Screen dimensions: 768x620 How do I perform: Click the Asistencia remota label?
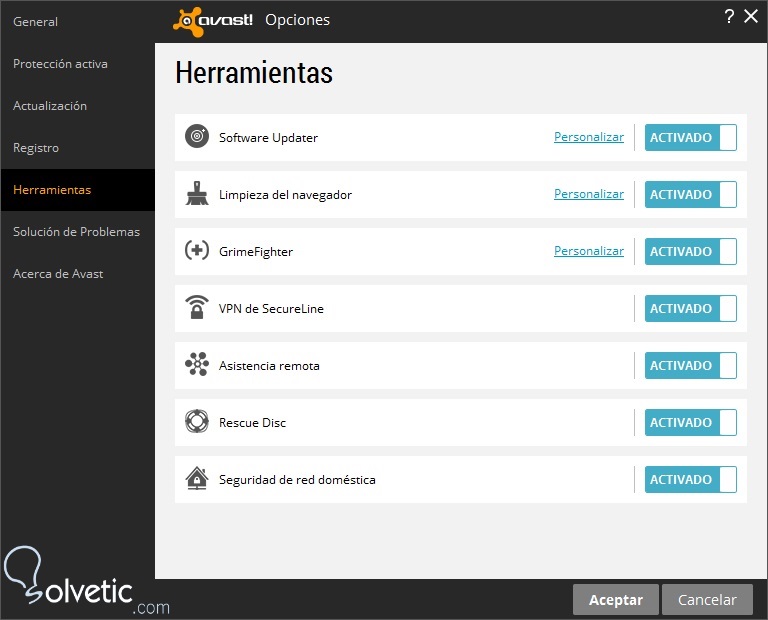tap(269, 366)
